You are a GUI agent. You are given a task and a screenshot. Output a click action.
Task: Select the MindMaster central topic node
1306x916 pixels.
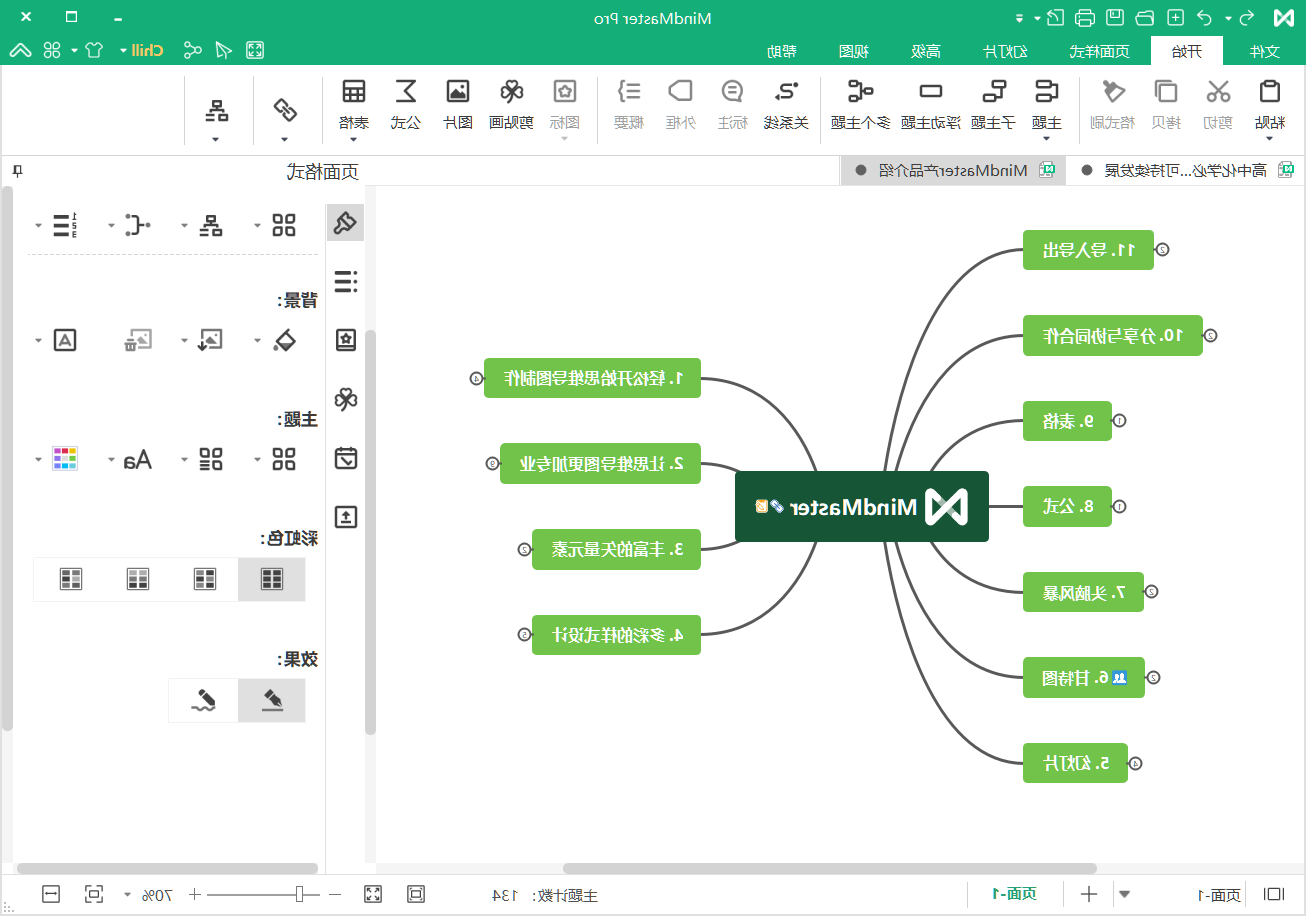[x=862, y=506]
